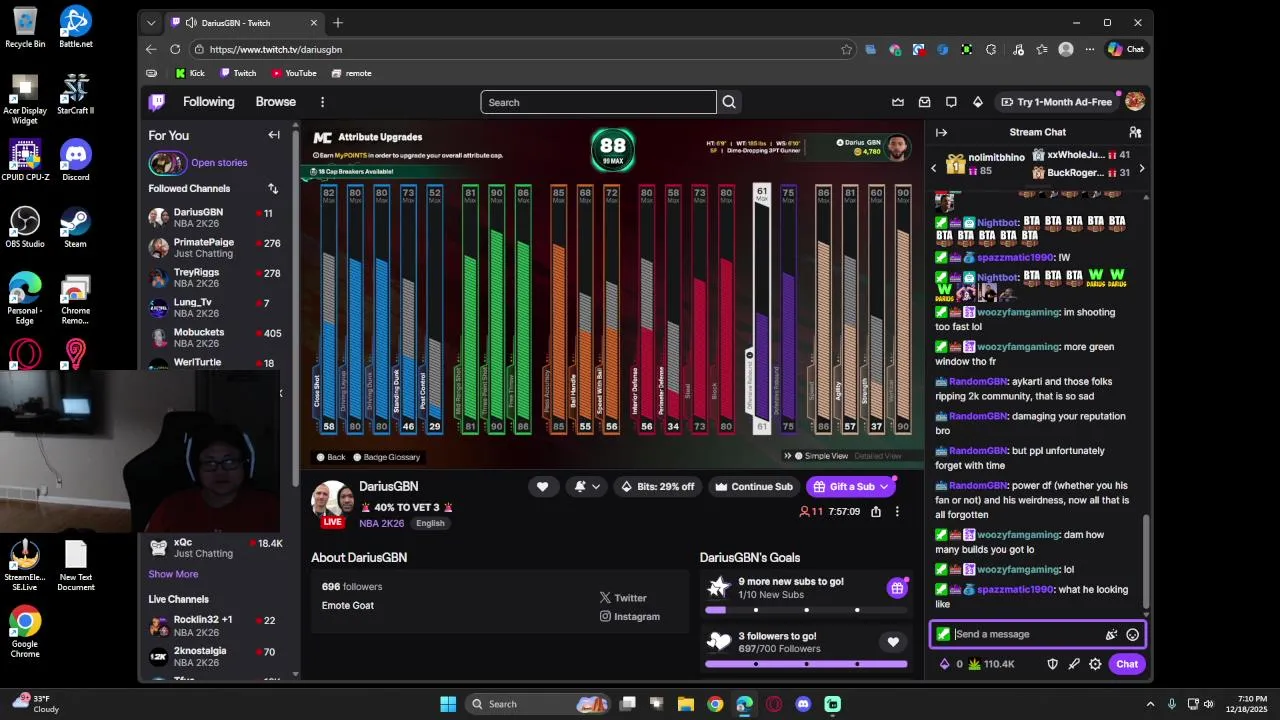Show hidden system tray icons chevron
The image size is (1280, 720).
click(x=1150, y=704)
